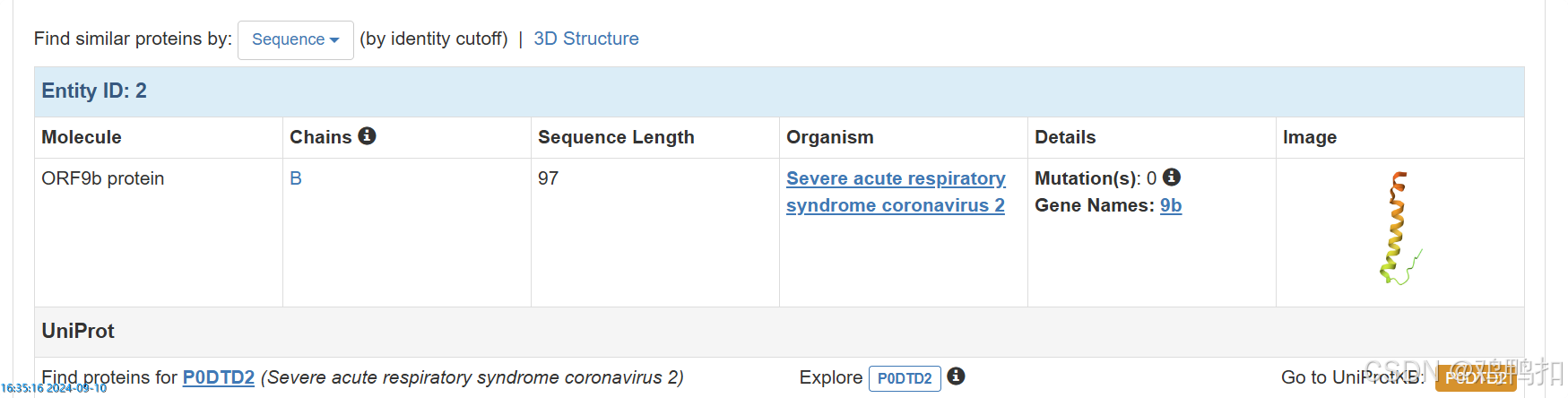Open the Sequence similarity dropdown
This screenshot has height=398, width=1568.
click(295, 39)
